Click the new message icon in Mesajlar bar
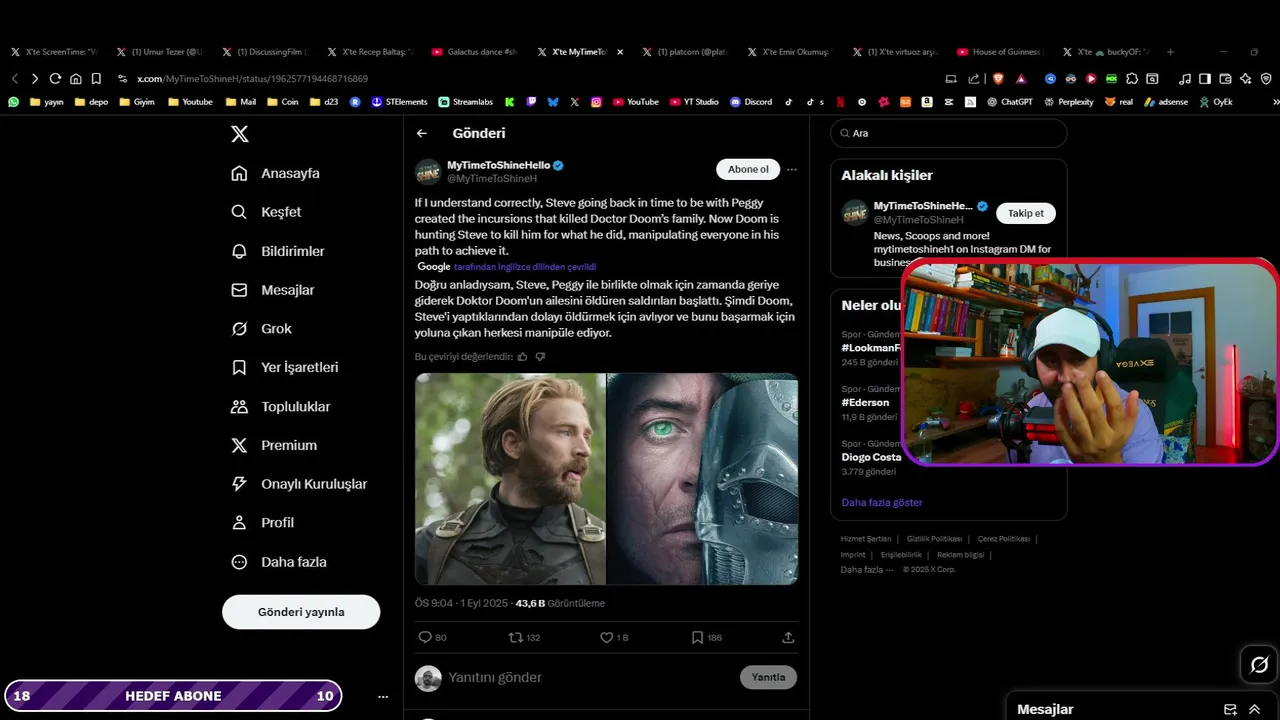The height and width of the screenshot is (720, 1280). tap(1231, 709)
